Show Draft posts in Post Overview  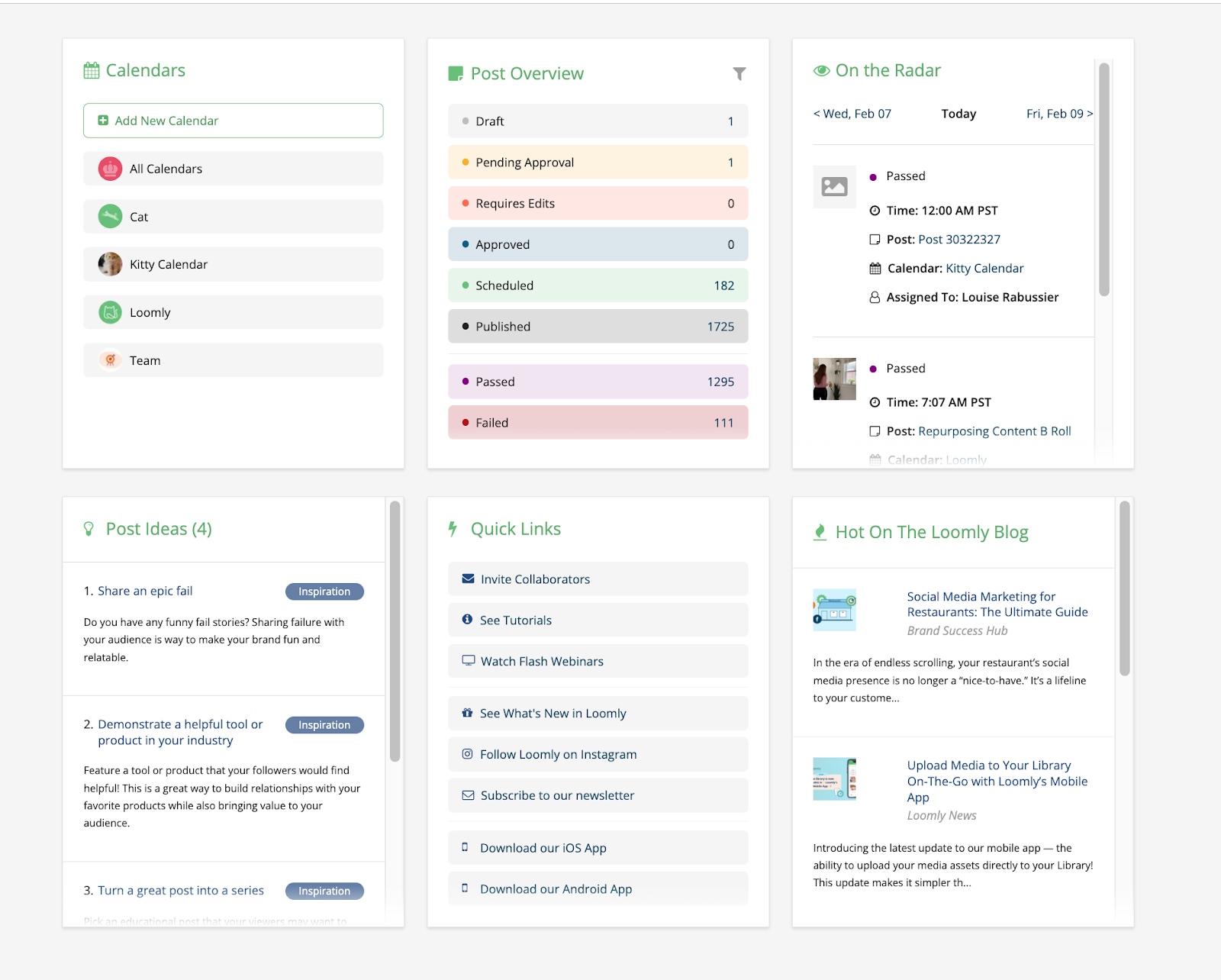[598, 121]
